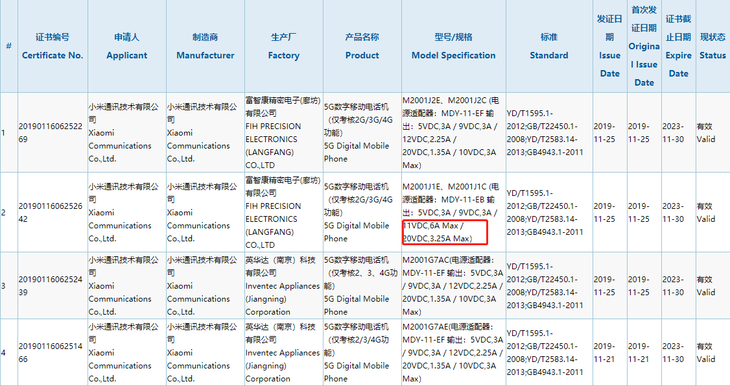Click the Product column header

[362, 46]
